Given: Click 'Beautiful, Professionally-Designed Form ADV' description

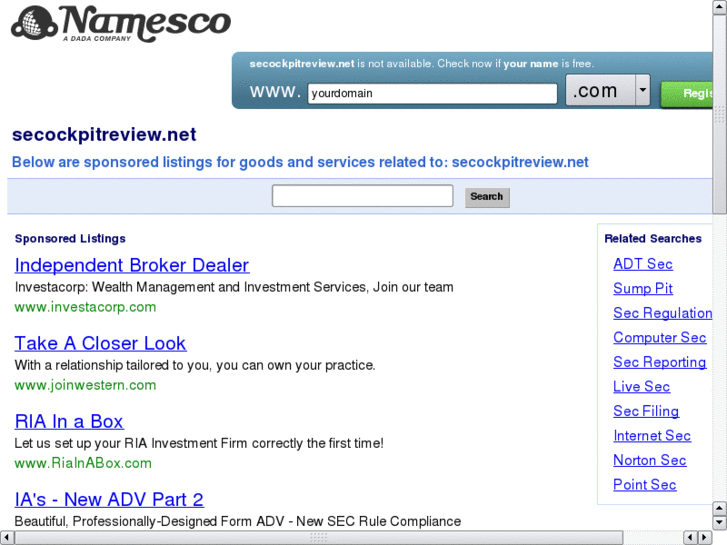Looking at the screenshot, I should (x=237, y=521).
